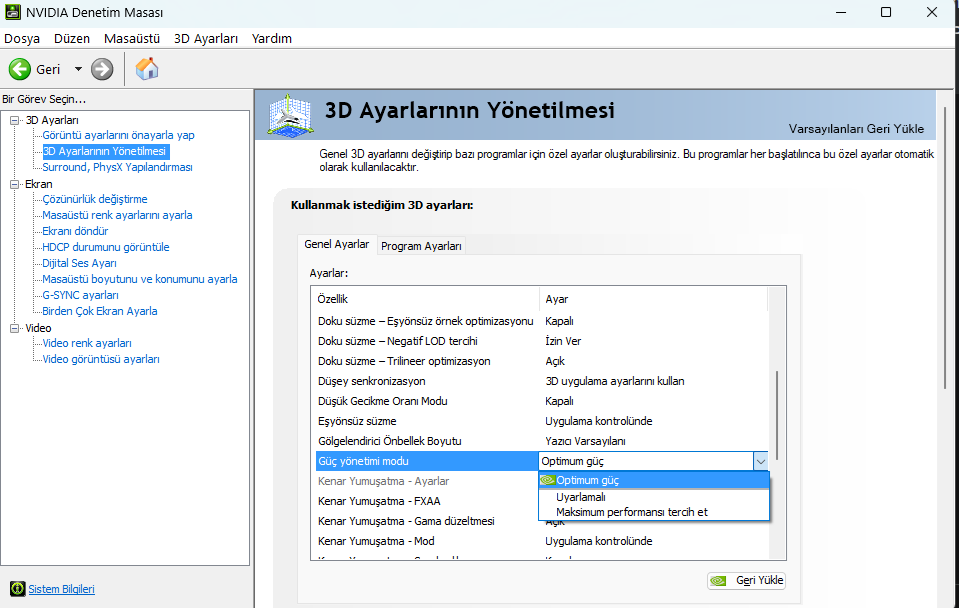Open the Yardım menu
Image resolution: width=959 pixels, height=608 pixels.
272,39
